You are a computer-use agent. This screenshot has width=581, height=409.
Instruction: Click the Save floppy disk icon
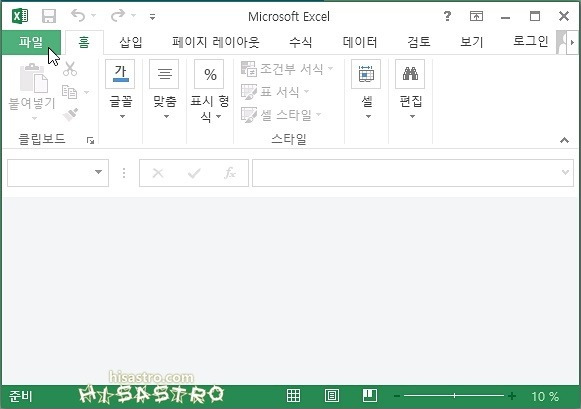click(49, 16)
